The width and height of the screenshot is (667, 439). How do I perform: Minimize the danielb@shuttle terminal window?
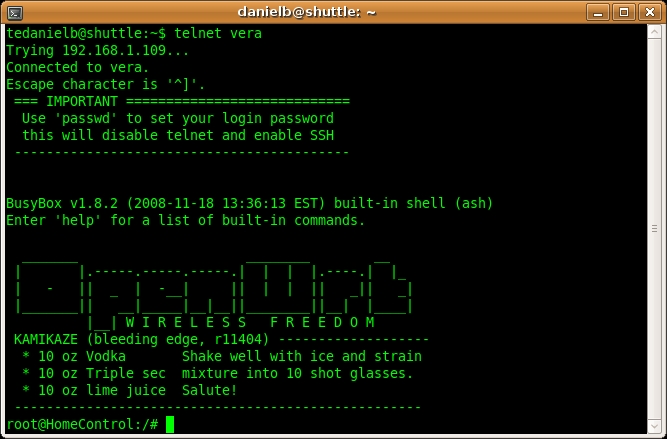[x=598, y=12]
